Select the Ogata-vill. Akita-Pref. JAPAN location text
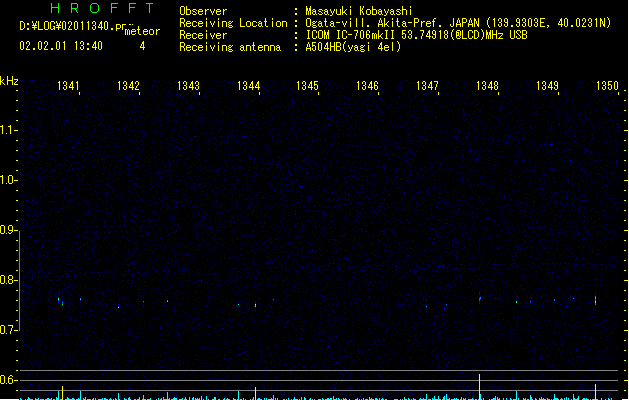The width and height of the screenshot is (629, 400). pos(392,23)
